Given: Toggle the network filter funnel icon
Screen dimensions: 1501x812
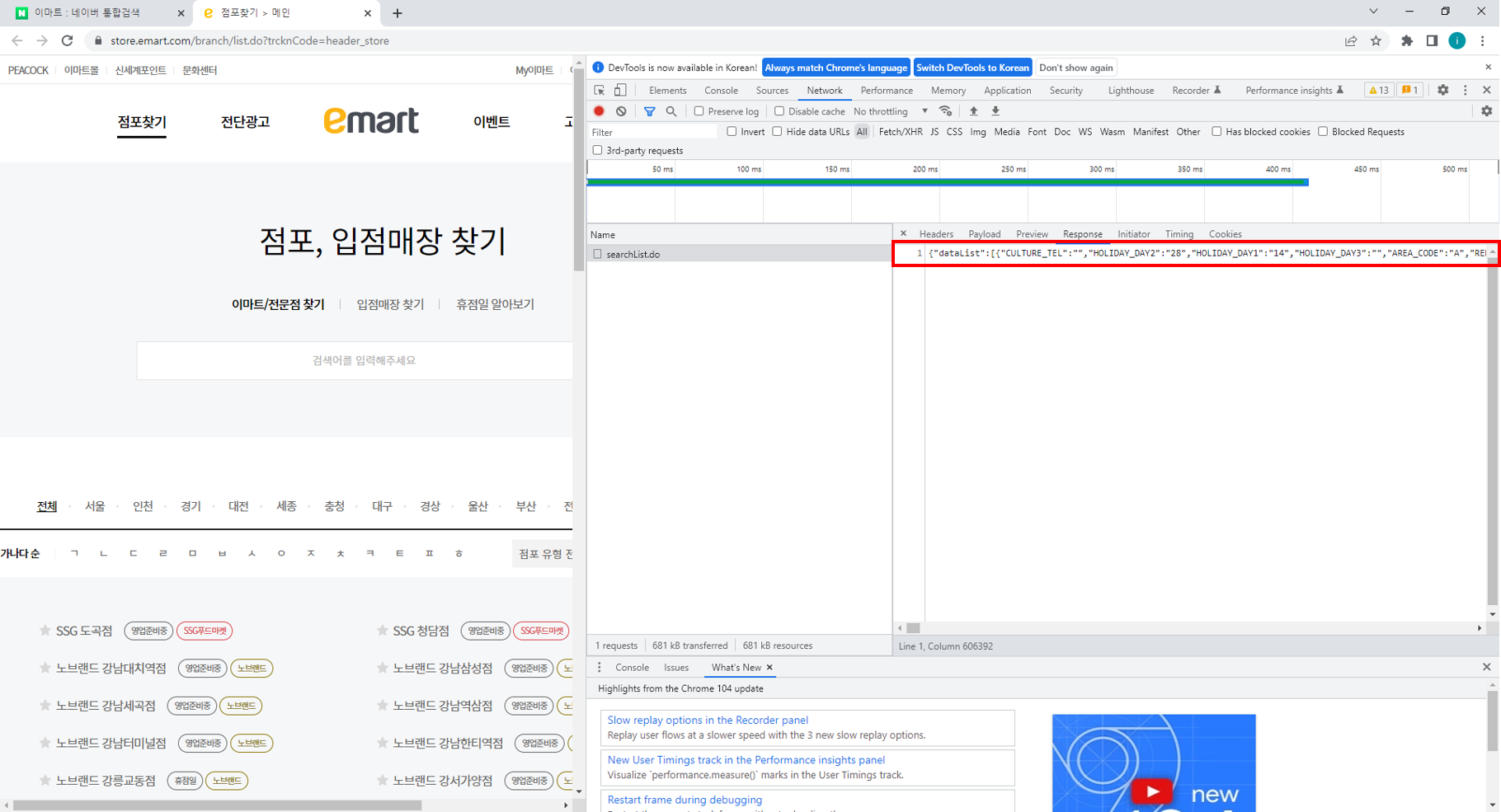Looking at the screenshot, I should 650,111.
